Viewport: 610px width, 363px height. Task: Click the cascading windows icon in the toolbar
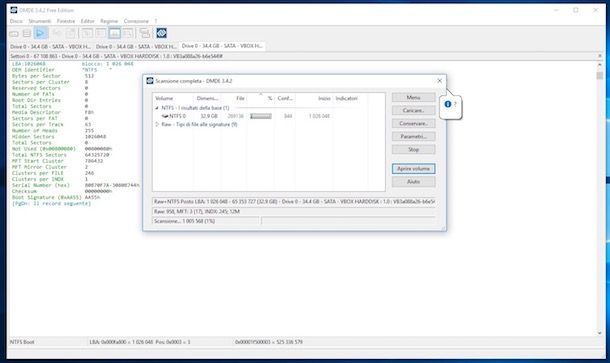tap(145, 33)
